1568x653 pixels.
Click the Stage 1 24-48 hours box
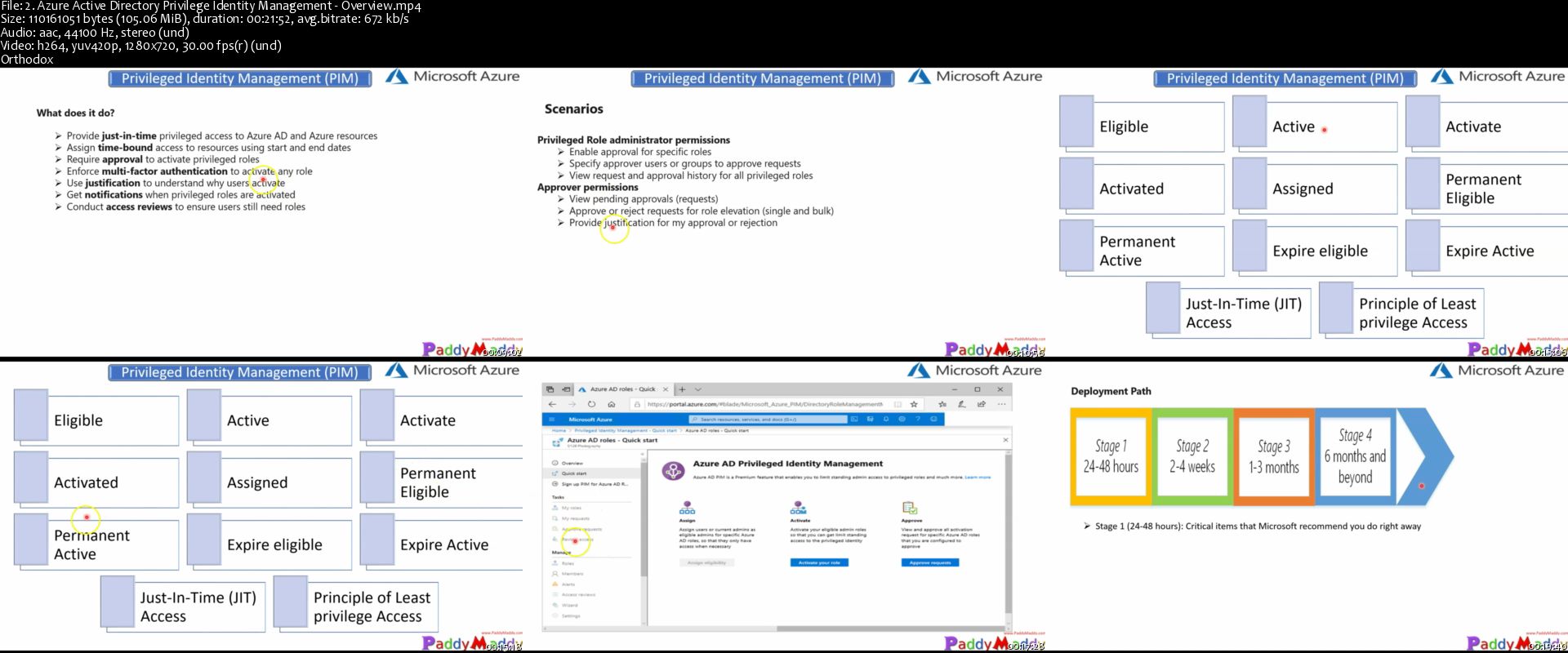click(x=1111, y=457)
